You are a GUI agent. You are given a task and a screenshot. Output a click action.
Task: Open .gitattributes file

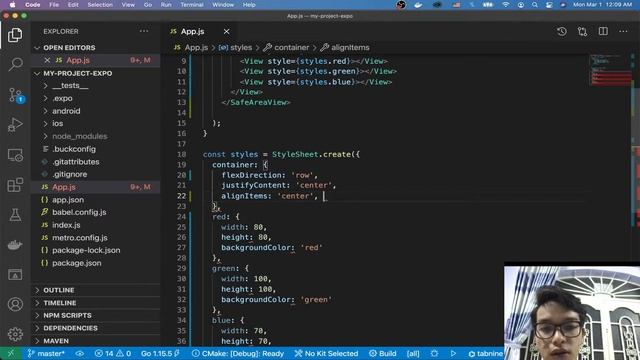(96, 162)
